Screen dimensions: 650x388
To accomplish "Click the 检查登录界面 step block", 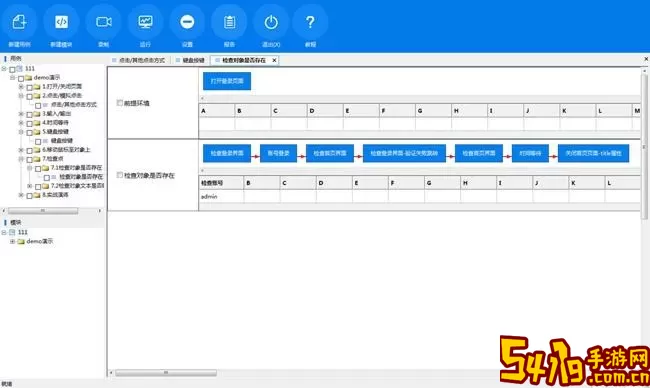I will pos(227,153).
